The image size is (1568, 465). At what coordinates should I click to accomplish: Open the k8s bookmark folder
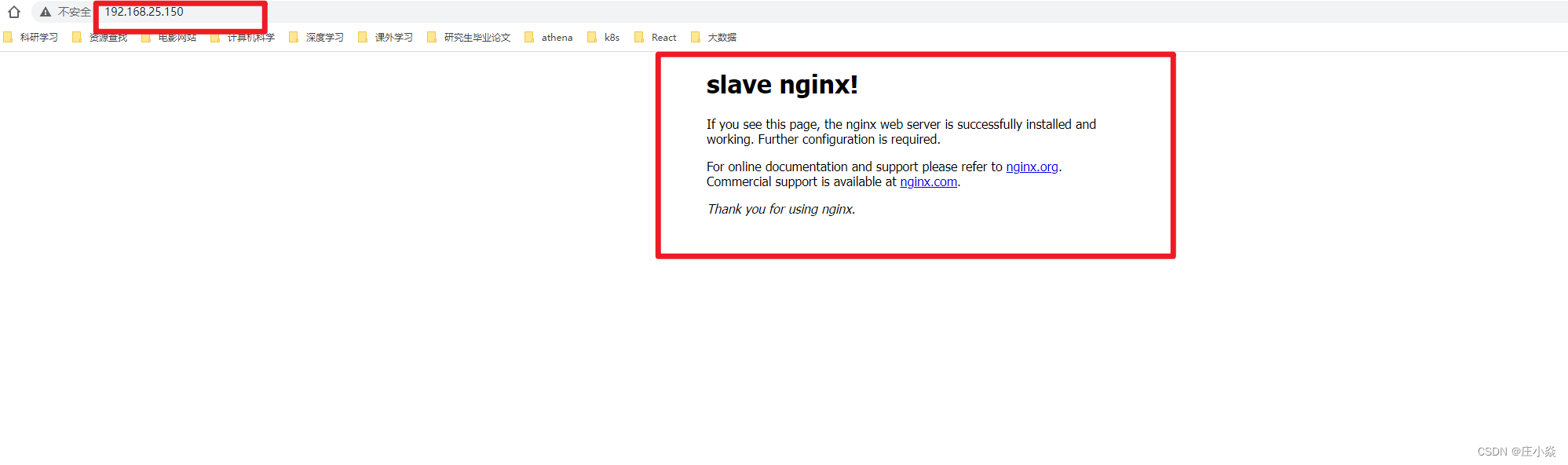(x=604, y=37)
